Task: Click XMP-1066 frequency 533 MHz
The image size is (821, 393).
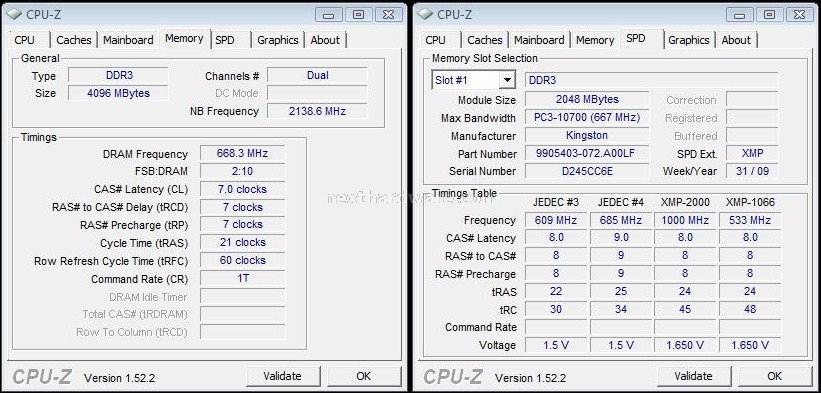Action: (x=750, y=220)
